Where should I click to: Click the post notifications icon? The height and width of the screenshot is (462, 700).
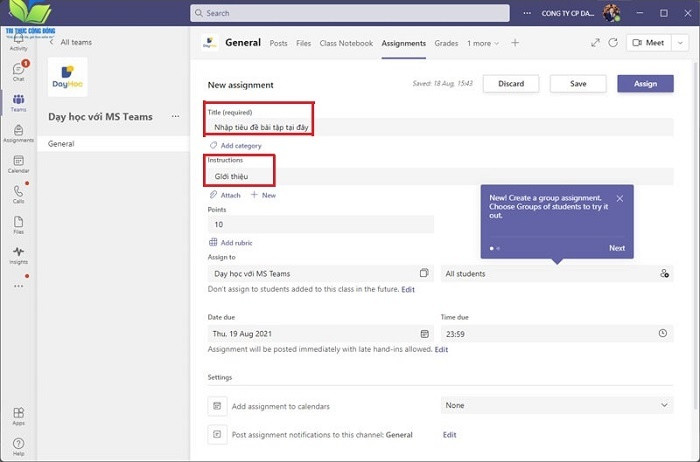217,434
